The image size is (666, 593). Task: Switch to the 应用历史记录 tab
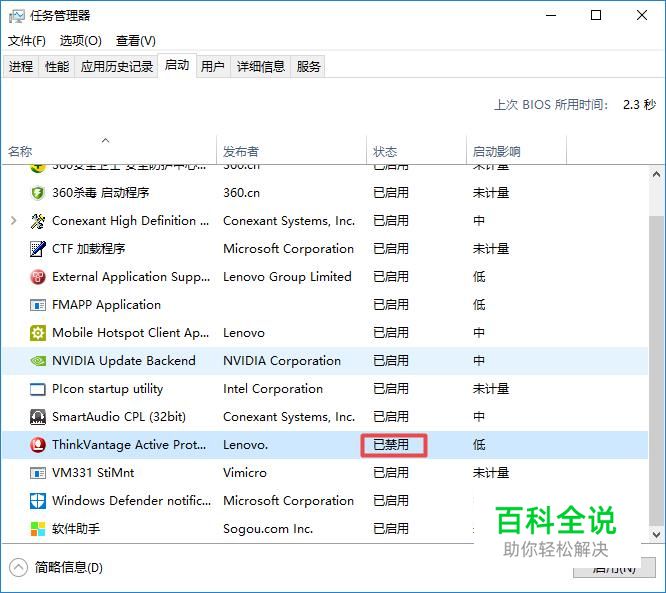117,66
